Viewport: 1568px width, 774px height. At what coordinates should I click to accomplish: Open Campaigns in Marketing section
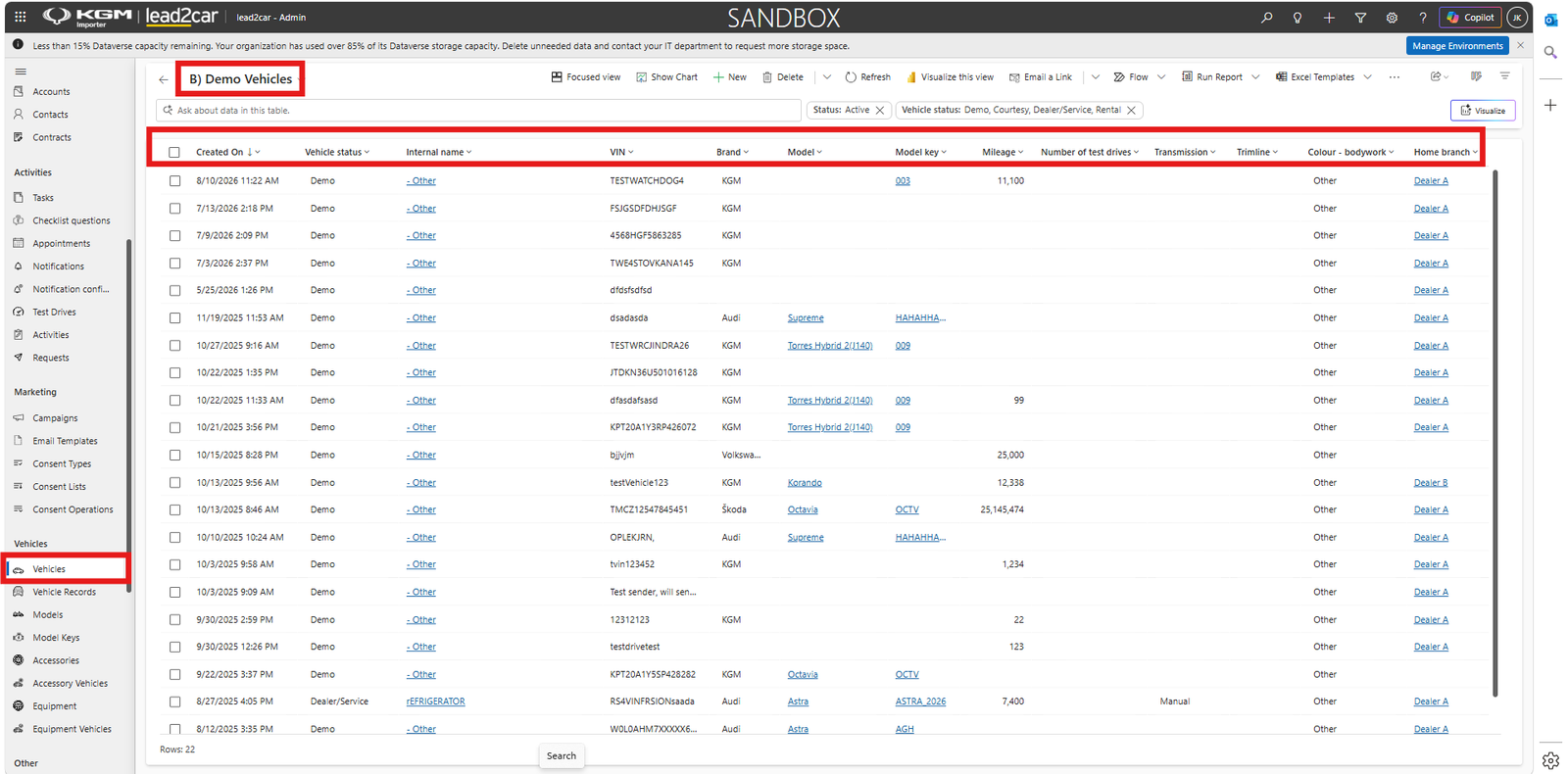tap(55, 417)
